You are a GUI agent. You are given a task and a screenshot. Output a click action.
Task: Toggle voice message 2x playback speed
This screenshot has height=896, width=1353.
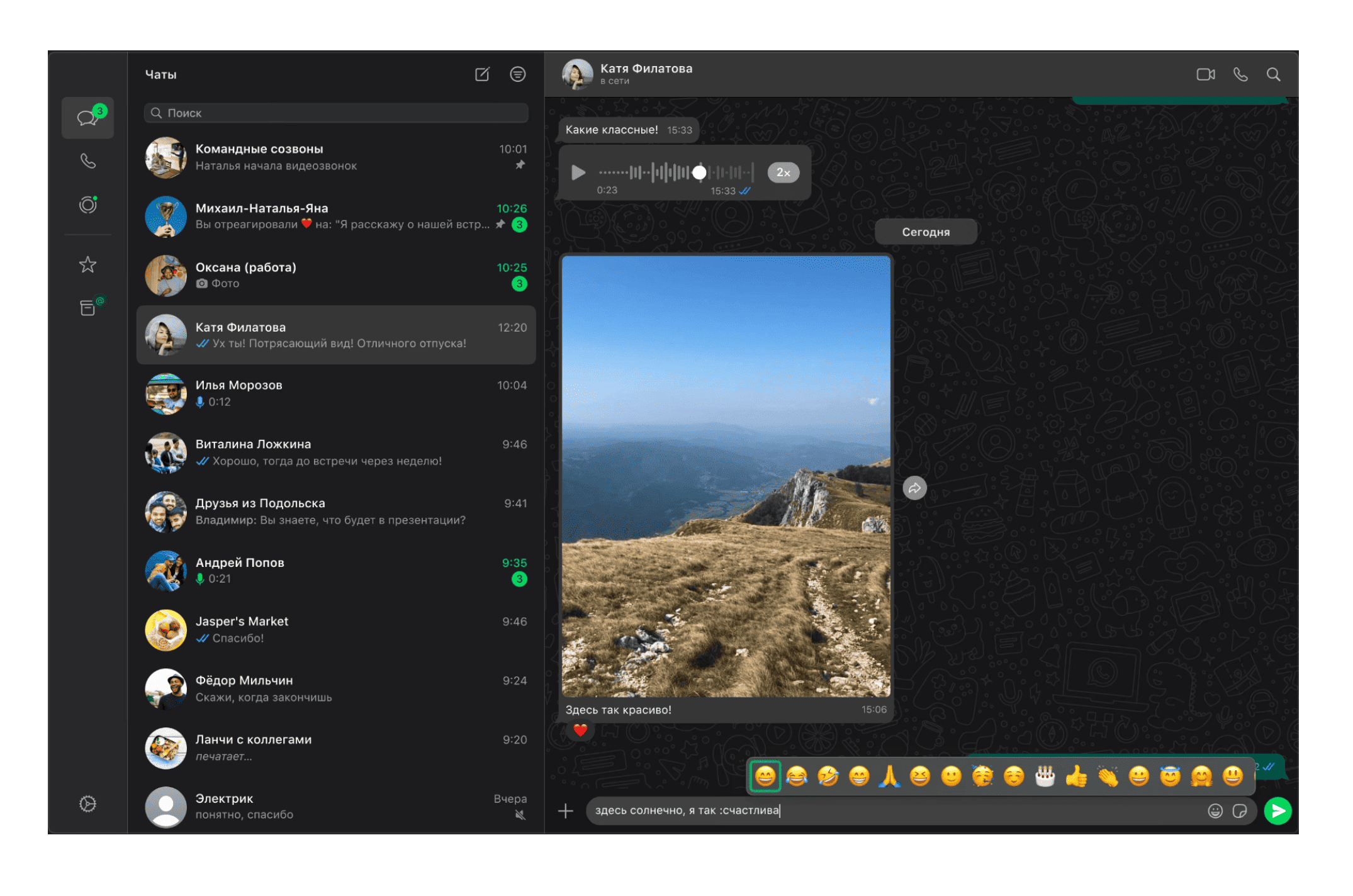point(783,172)
